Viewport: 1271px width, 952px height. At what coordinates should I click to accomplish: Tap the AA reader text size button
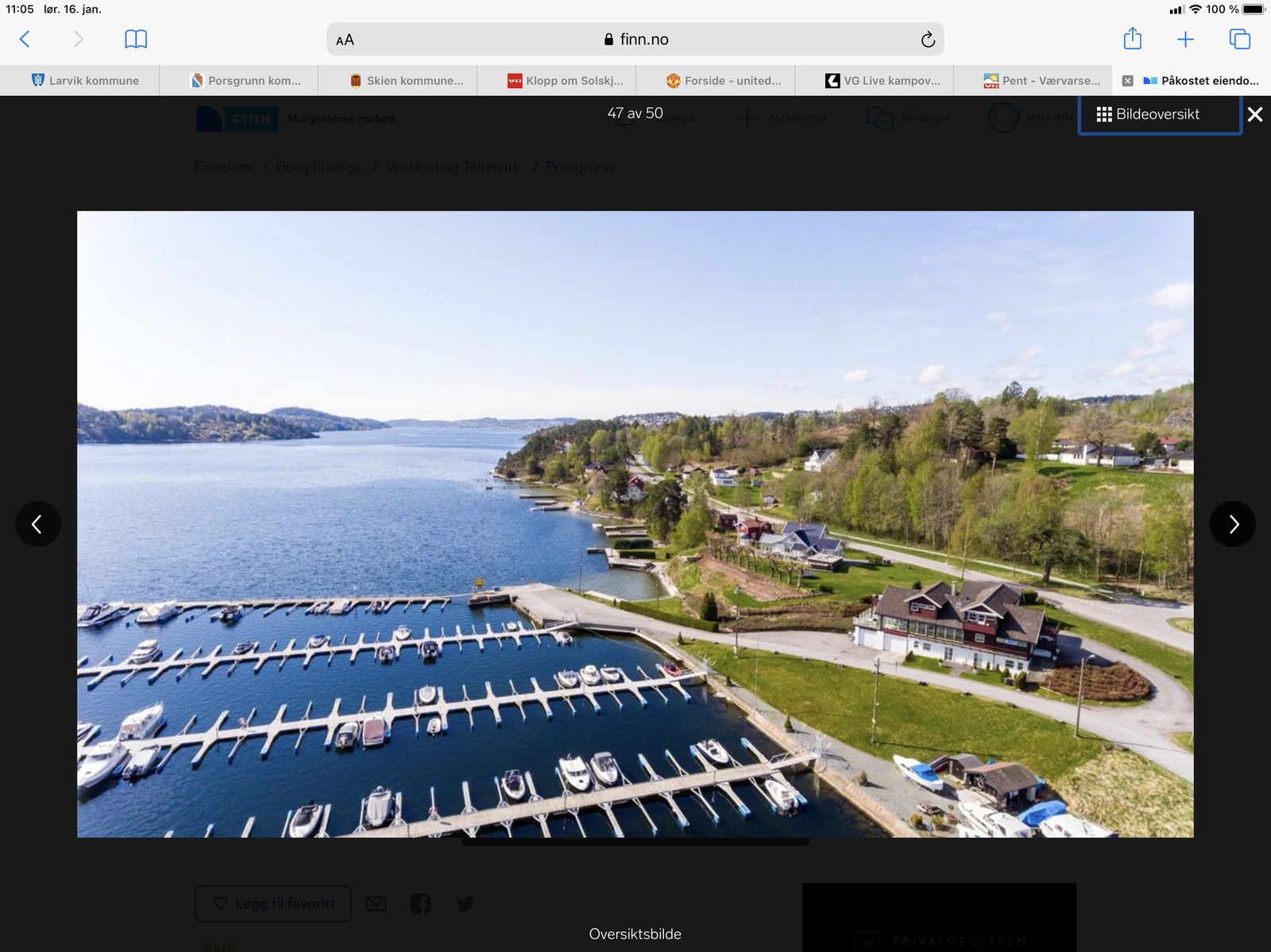pyautogui.click(x=345, y=40)
